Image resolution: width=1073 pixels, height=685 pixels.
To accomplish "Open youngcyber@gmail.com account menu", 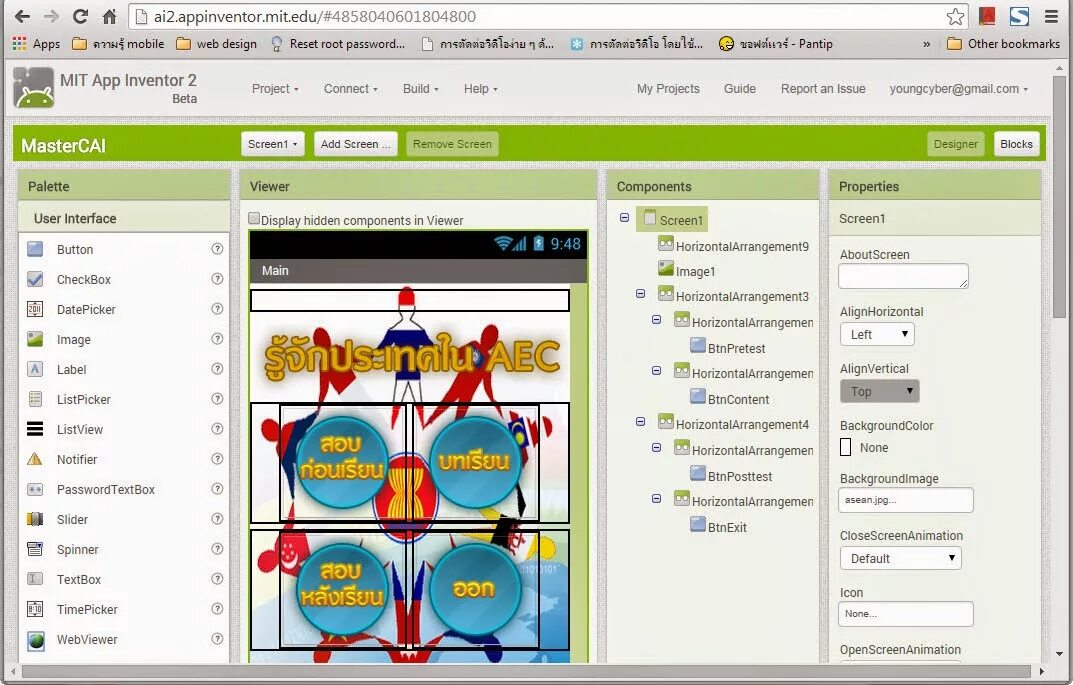I will click(958, 89).
